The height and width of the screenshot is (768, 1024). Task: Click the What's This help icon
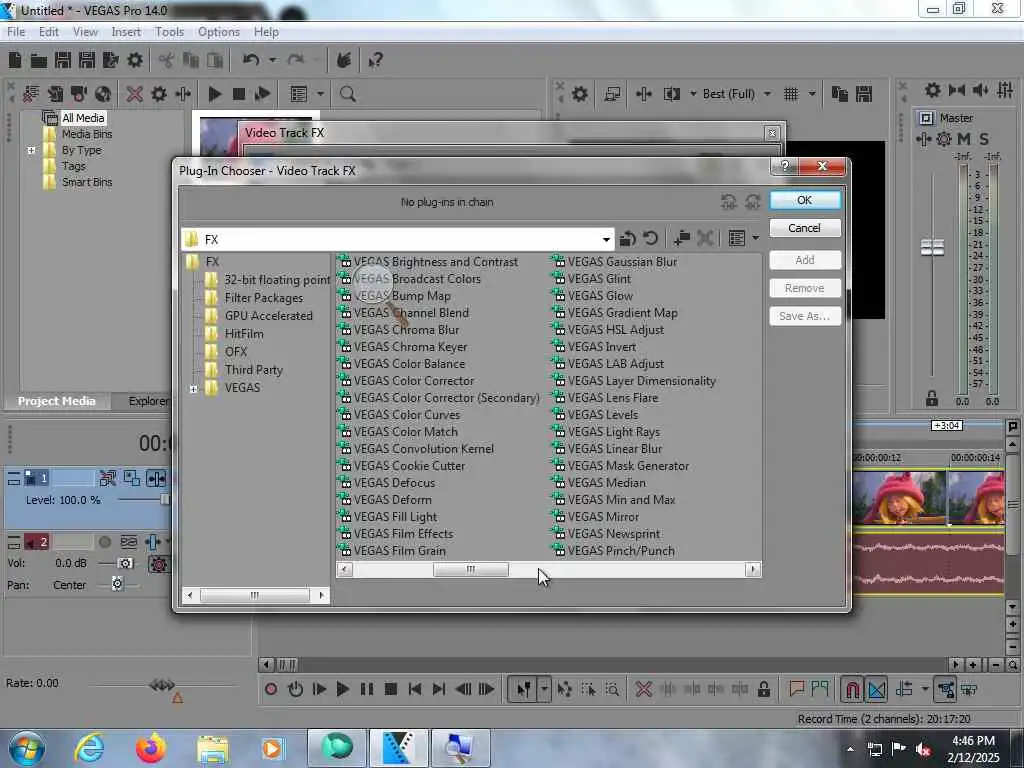point(375,61)
